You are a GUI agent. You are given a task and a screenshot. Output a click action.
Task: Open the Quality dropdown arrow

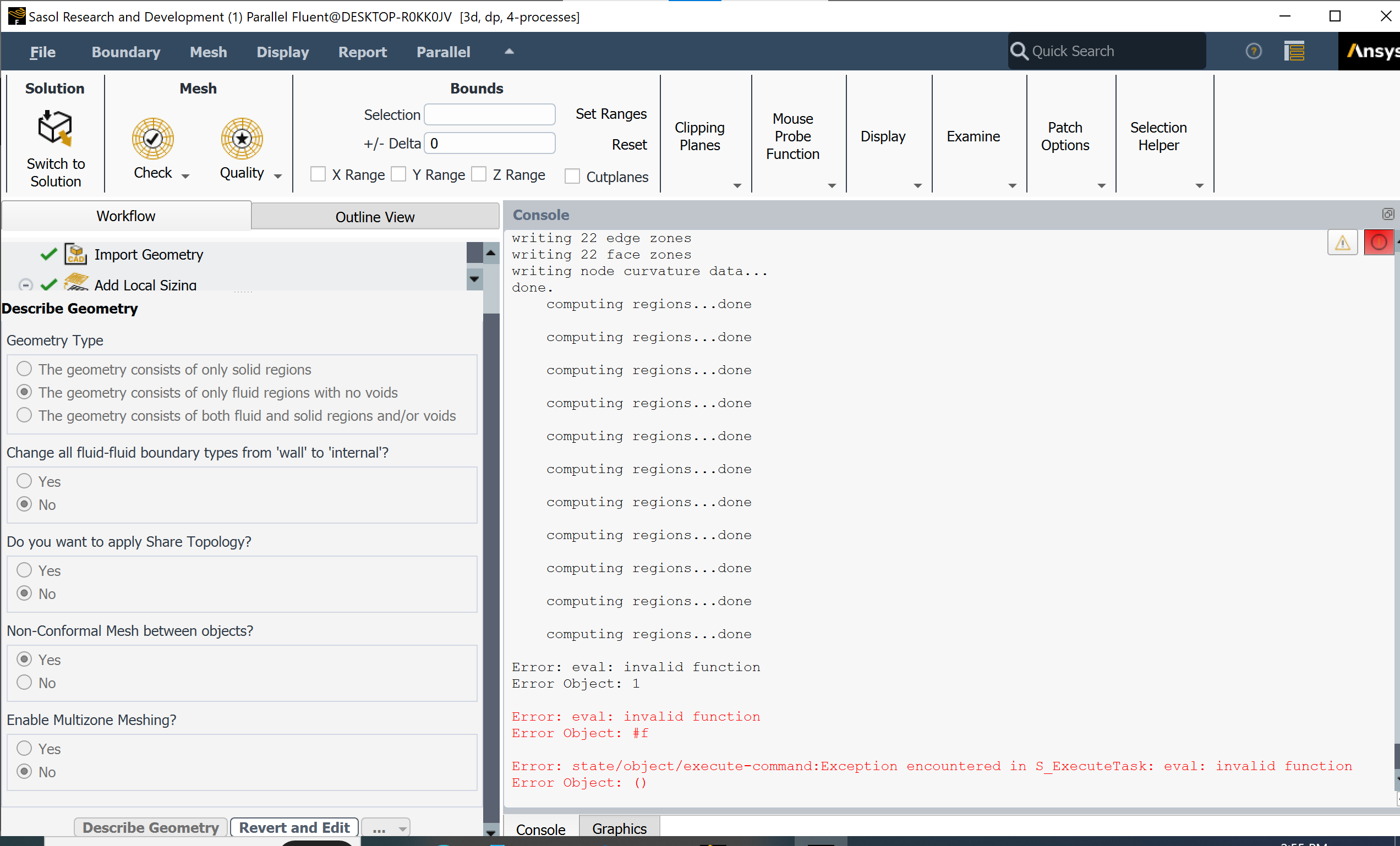278,176
